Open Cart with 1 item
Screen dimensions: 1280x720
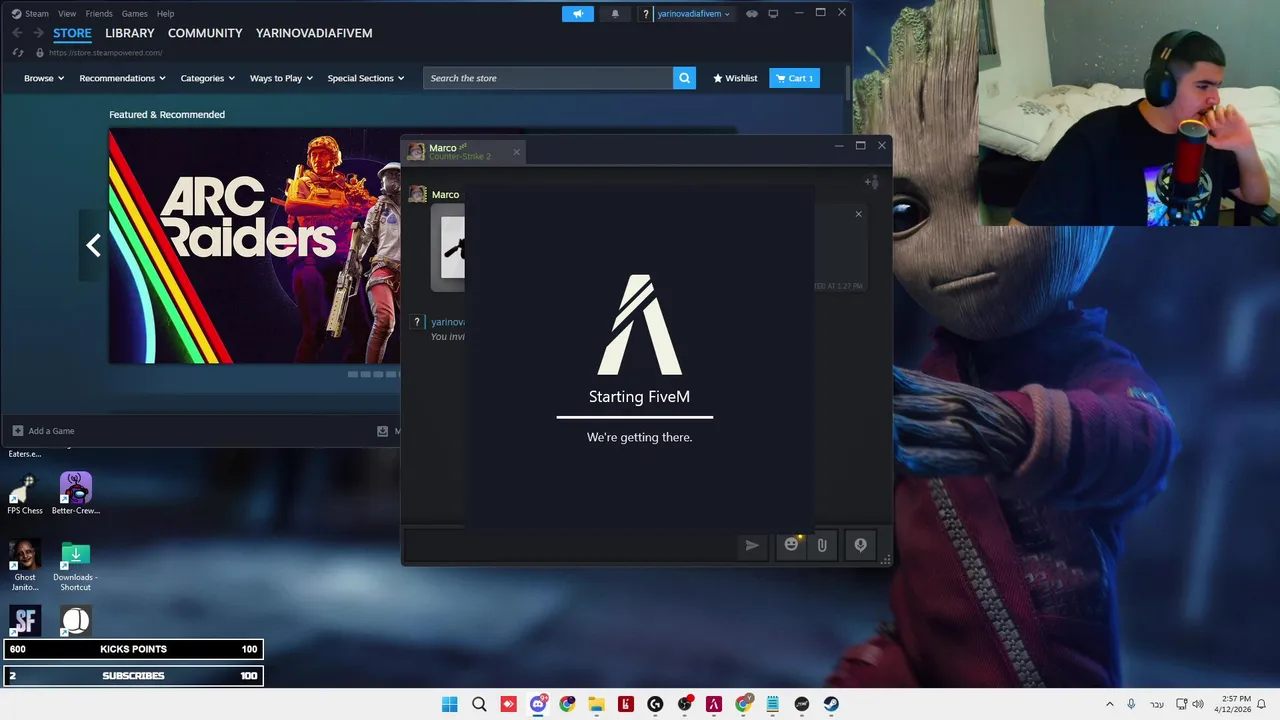click(795, 78)
